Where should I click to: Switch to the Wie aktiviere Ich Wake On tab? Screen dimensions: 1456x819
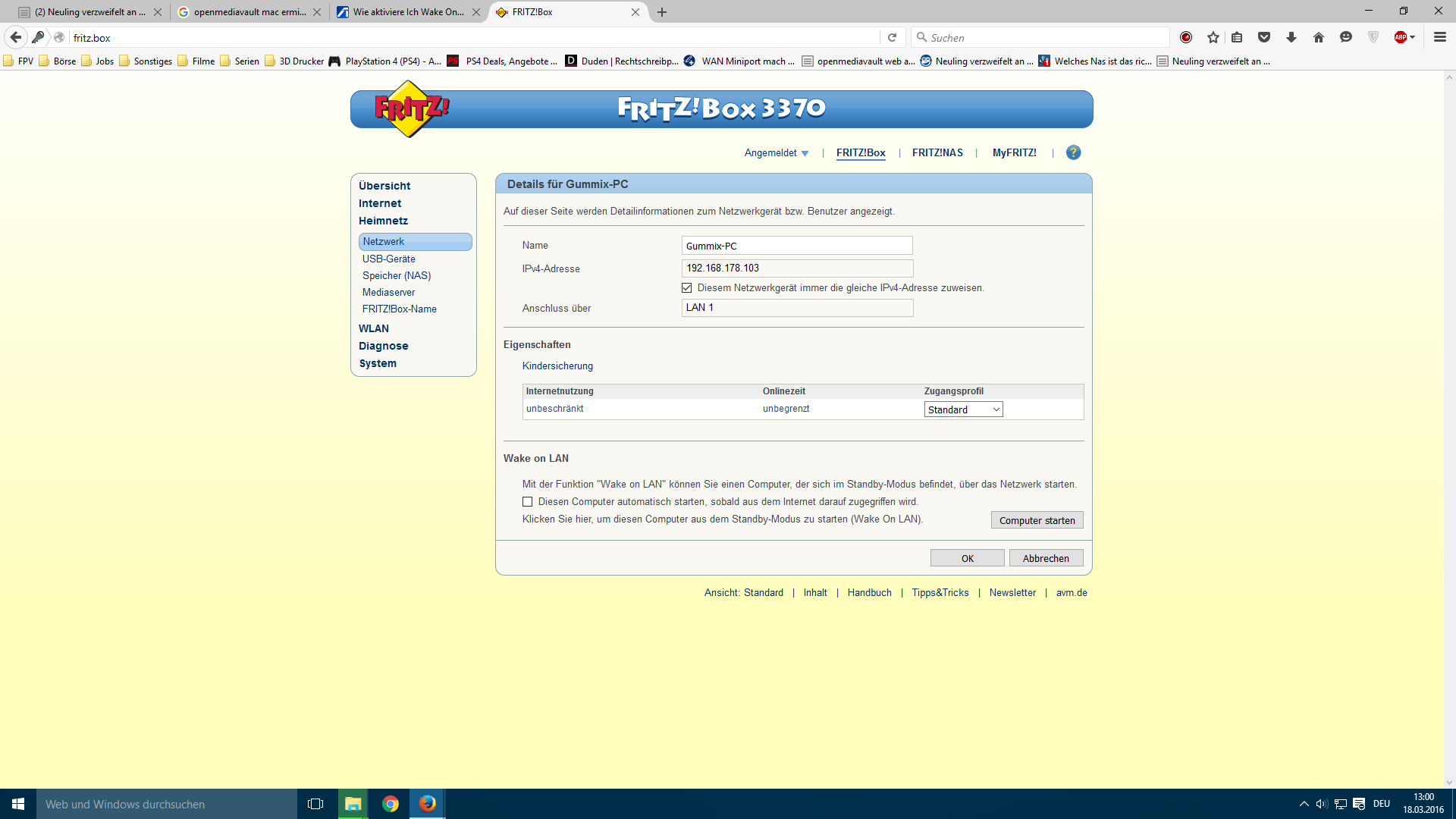tap(407, 12)
